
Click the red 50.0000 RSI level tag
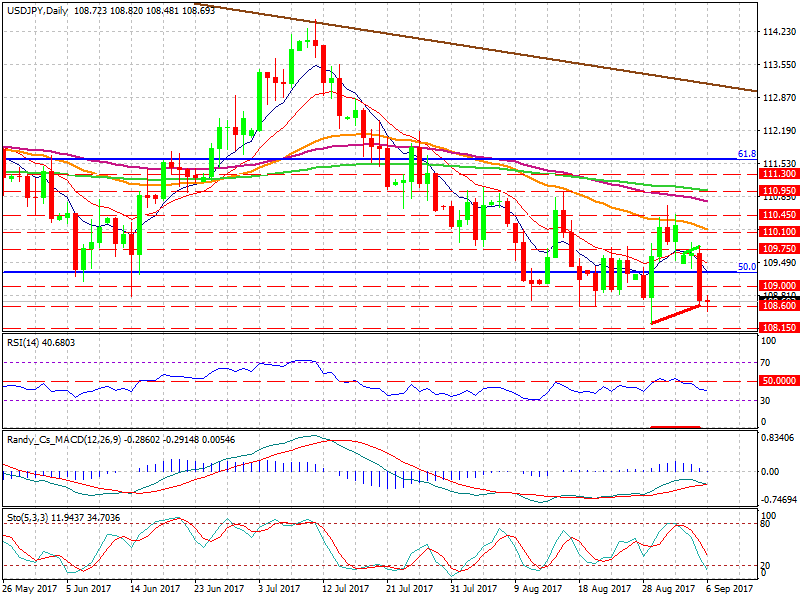point(779,381)
